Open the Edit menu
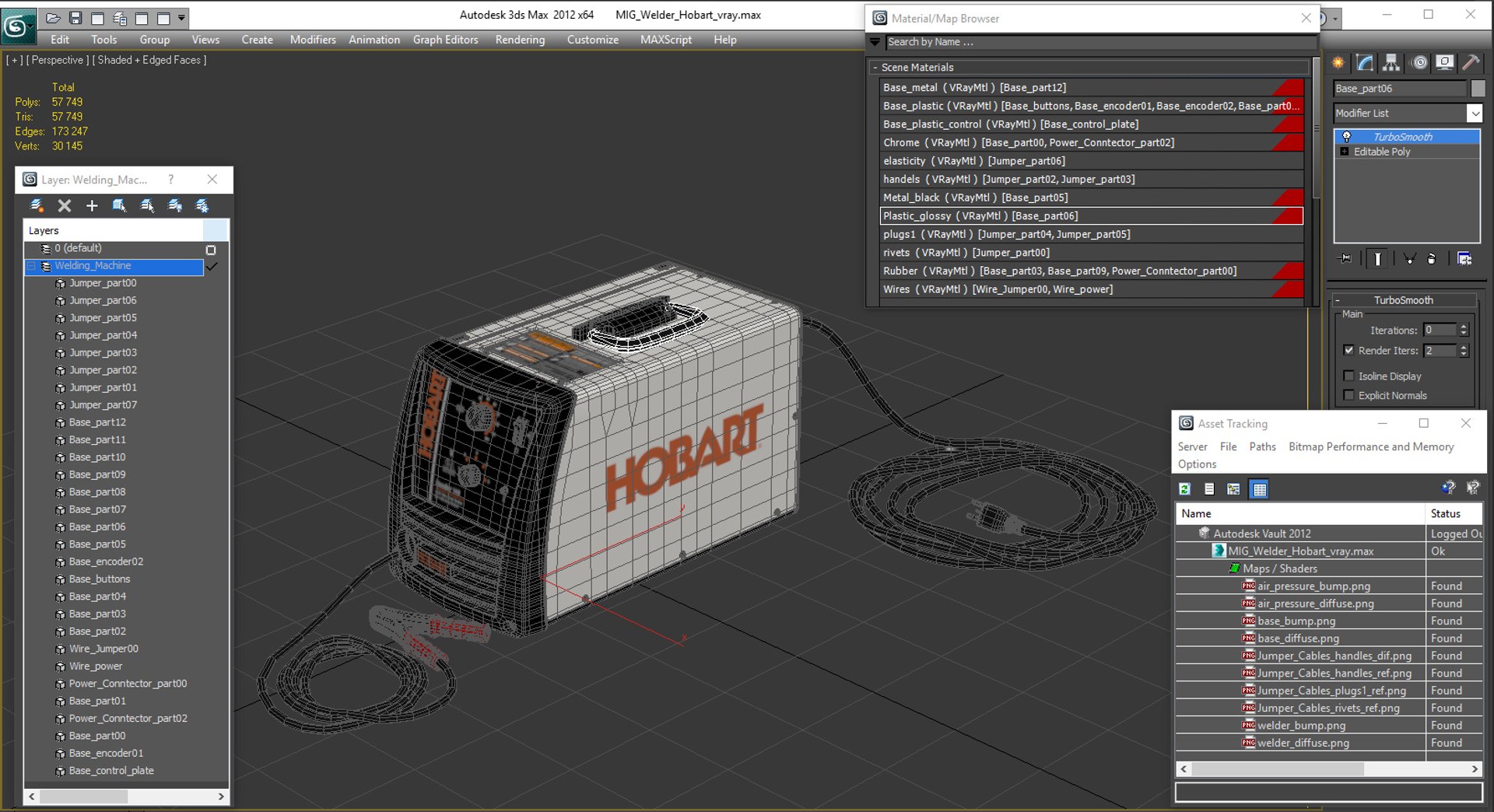 (x=60, y=40)
